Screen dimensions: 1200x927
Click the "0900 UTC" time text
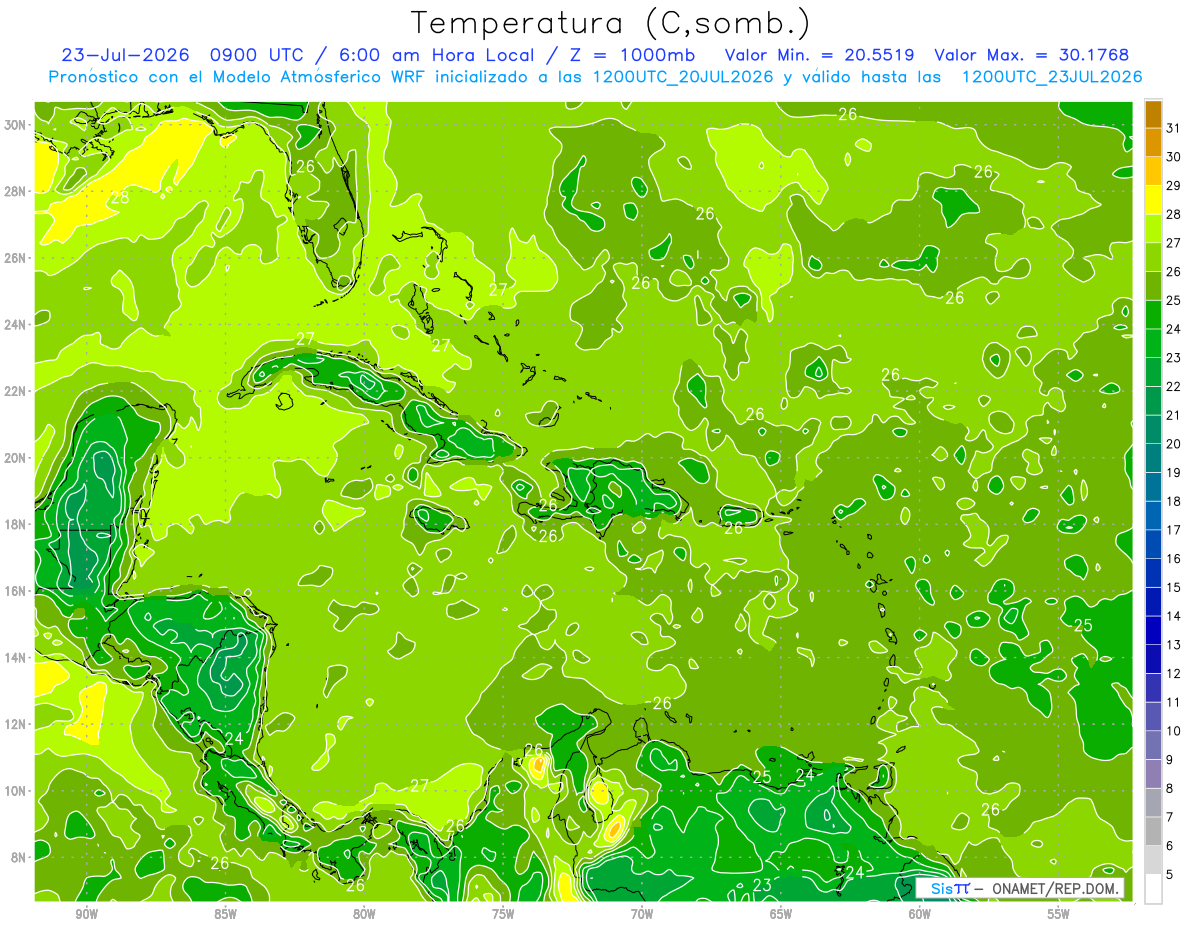[x=259, y=54]
